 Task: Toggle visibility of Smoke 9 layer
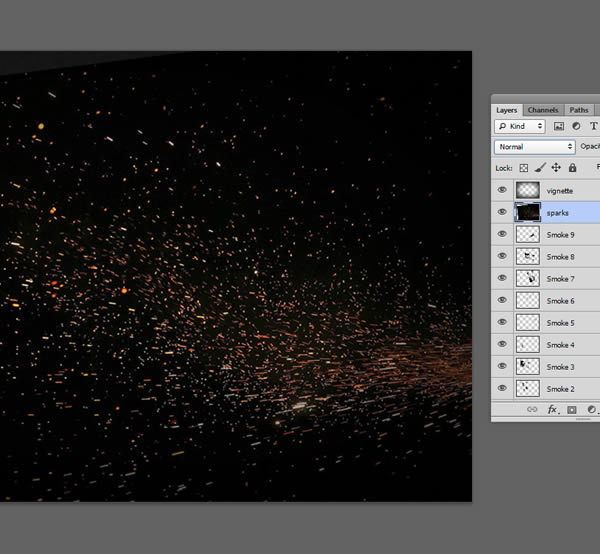(x=502, y=234)
